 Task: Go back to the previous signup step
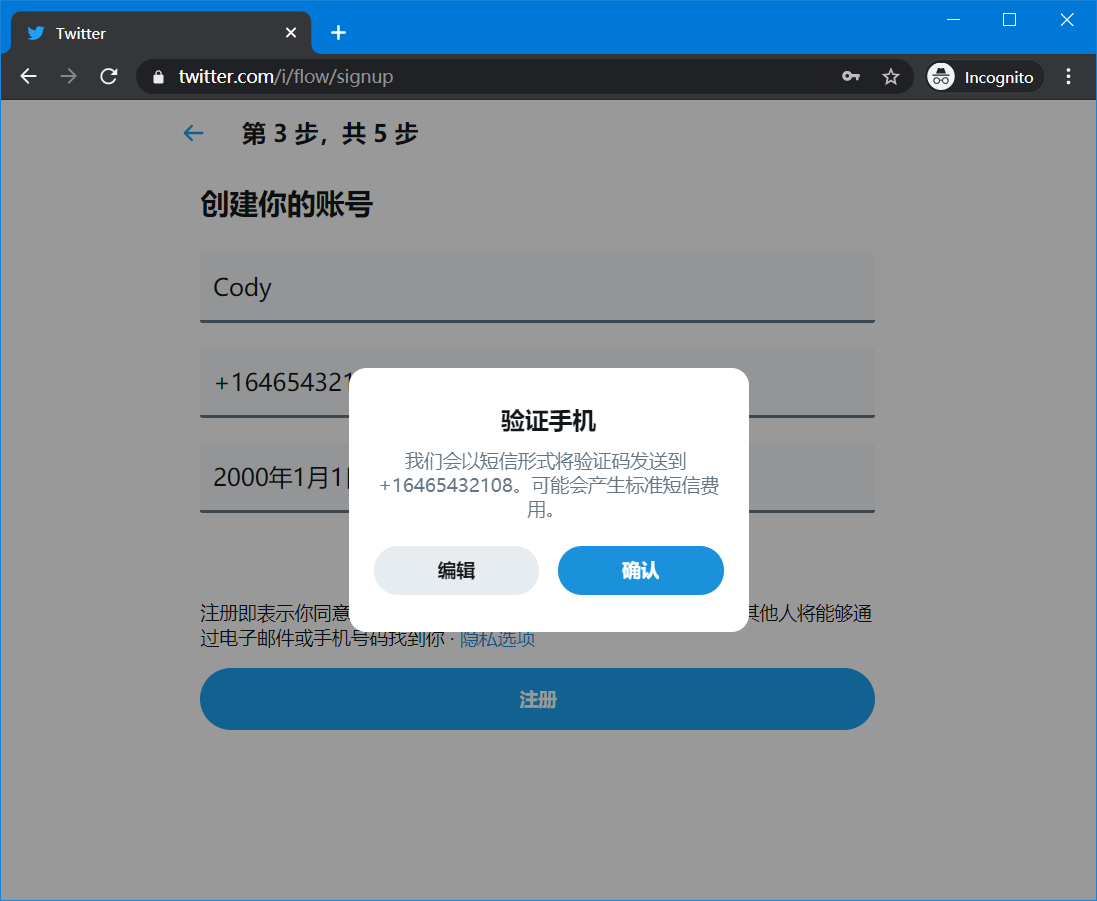pyautogui.click(x=193, y=133)
